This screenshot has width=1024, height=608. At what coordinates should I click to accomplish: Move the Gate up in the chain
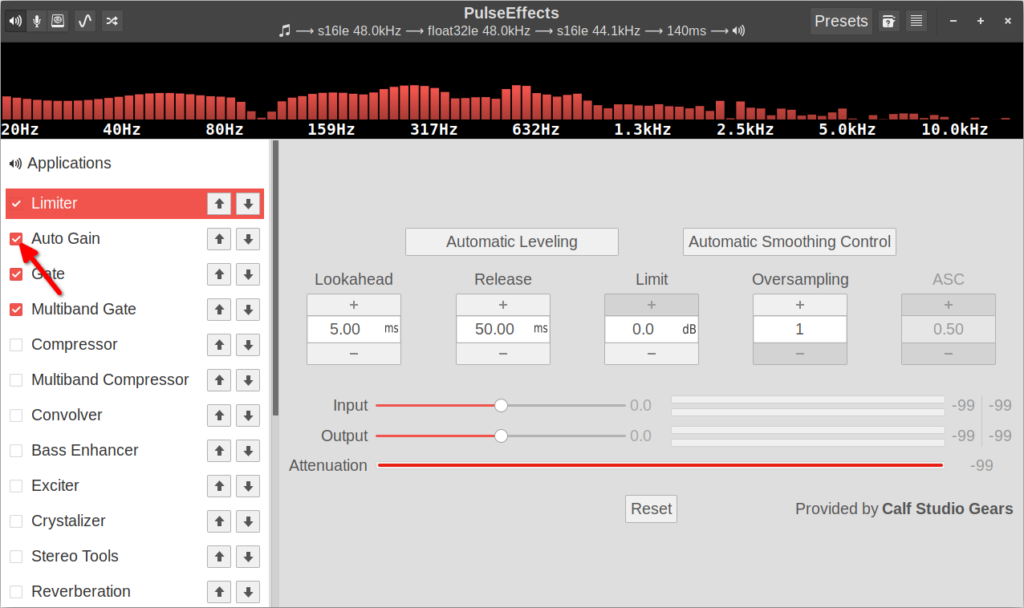pyautogui.click(x=218, y=273)
